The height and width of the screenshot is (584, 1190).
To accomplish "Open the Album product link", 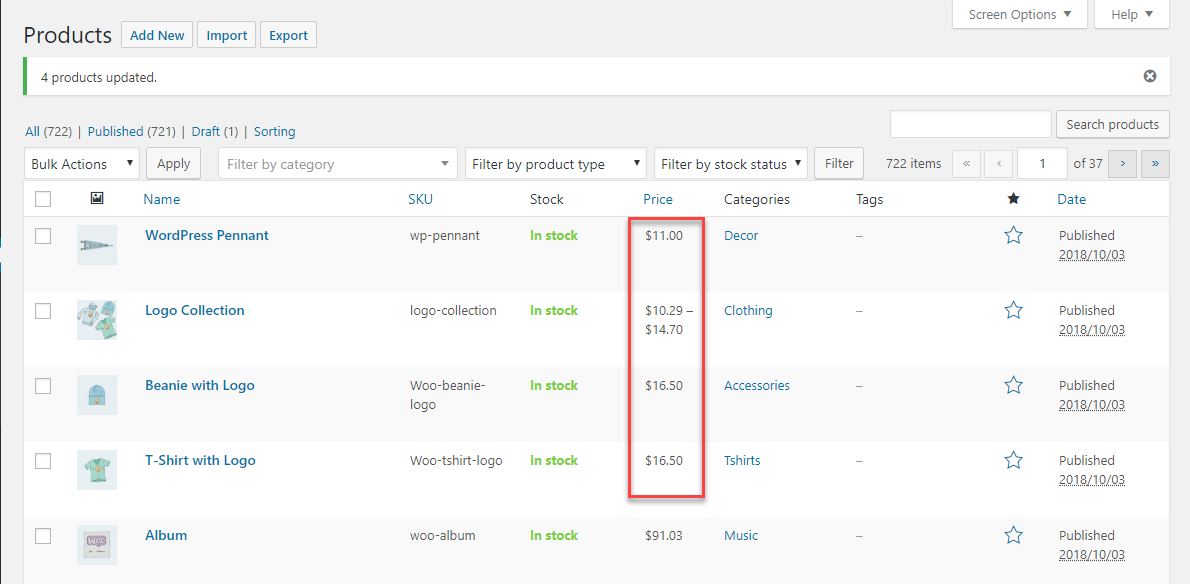I will coord(165,535).
